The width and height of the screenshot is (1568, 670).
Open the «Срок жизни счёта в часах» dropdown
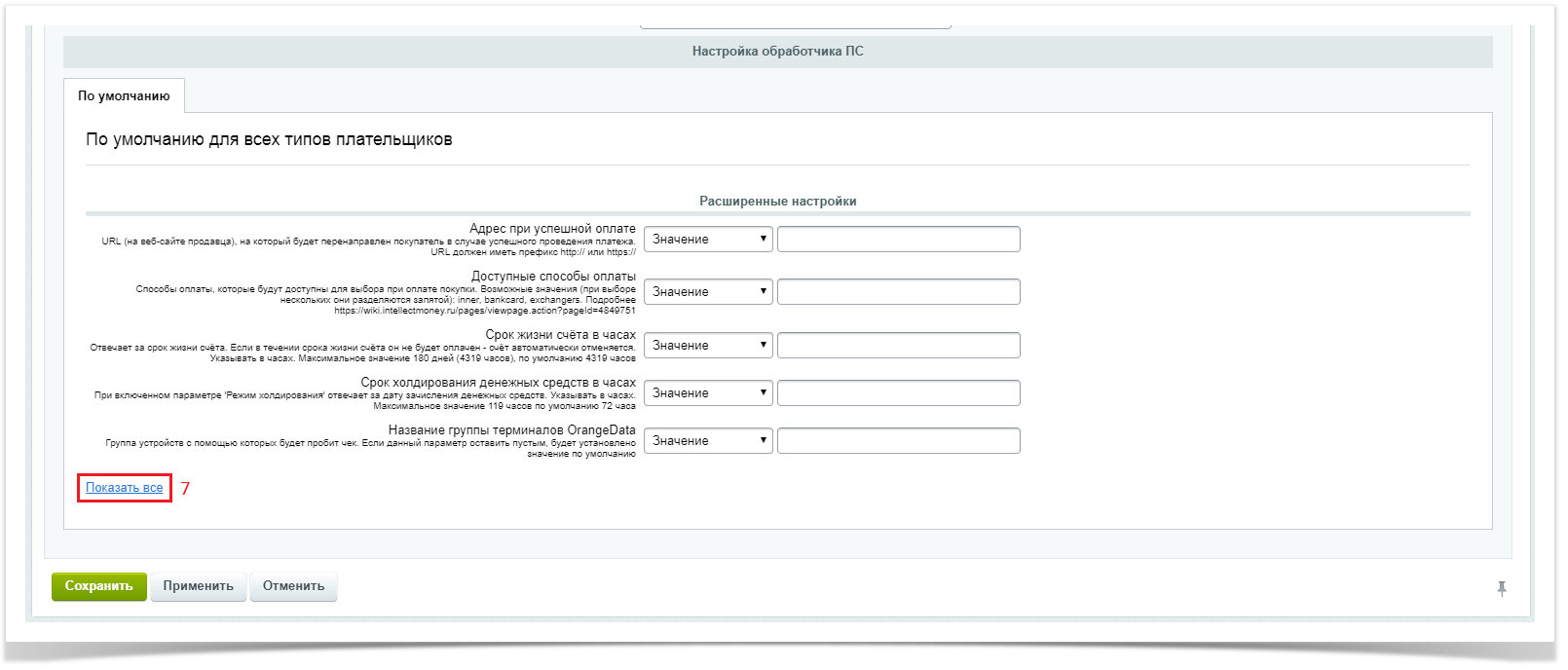point(708,346)
